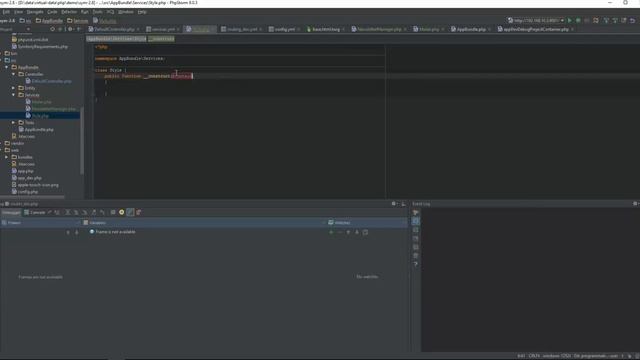Click the help question mark in Event Log
Screen dimensions: 640x360
(416, 264)
